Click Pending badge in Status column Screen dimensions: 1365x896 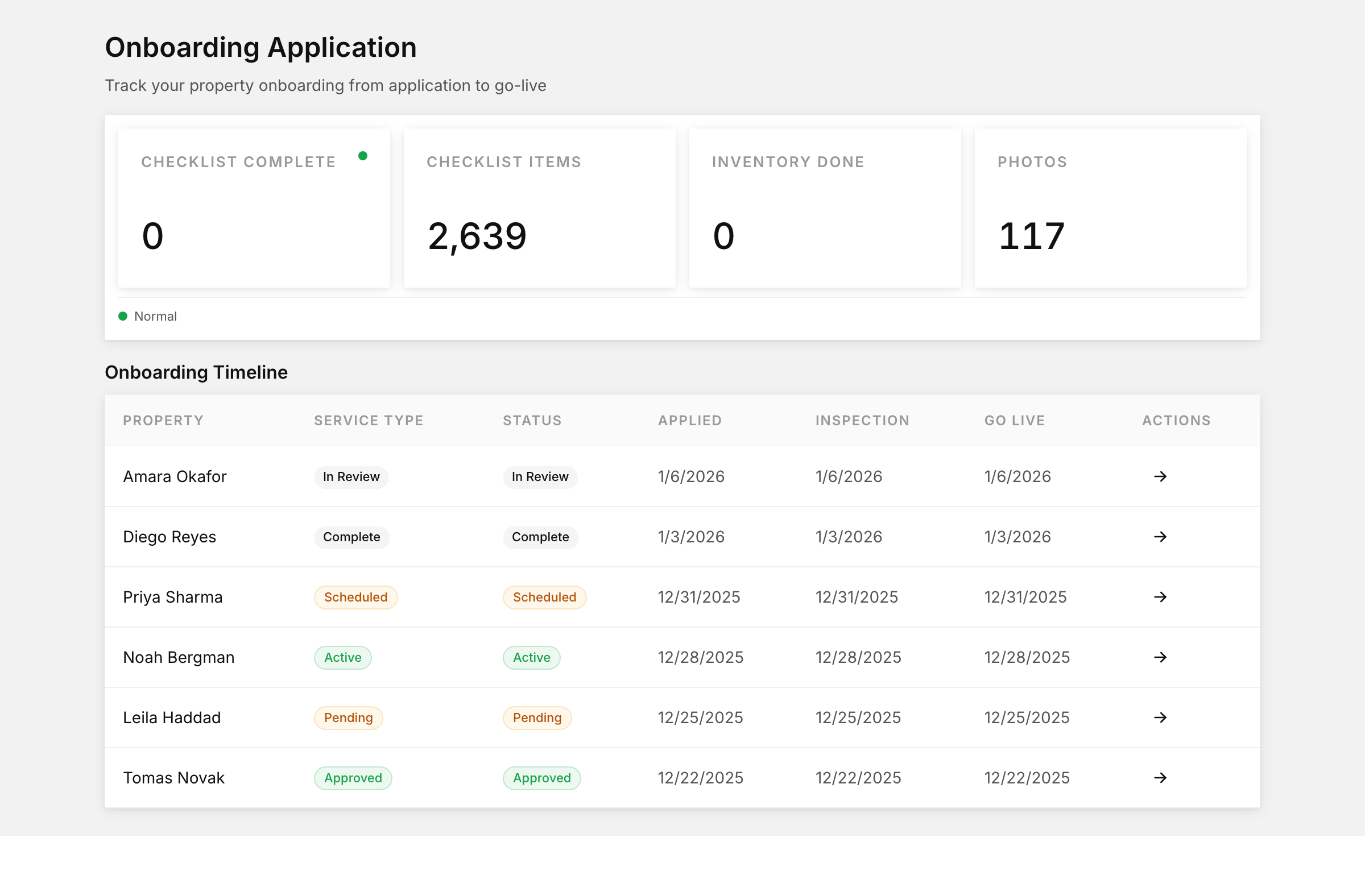pyautogui.click(x=537, y=717)
